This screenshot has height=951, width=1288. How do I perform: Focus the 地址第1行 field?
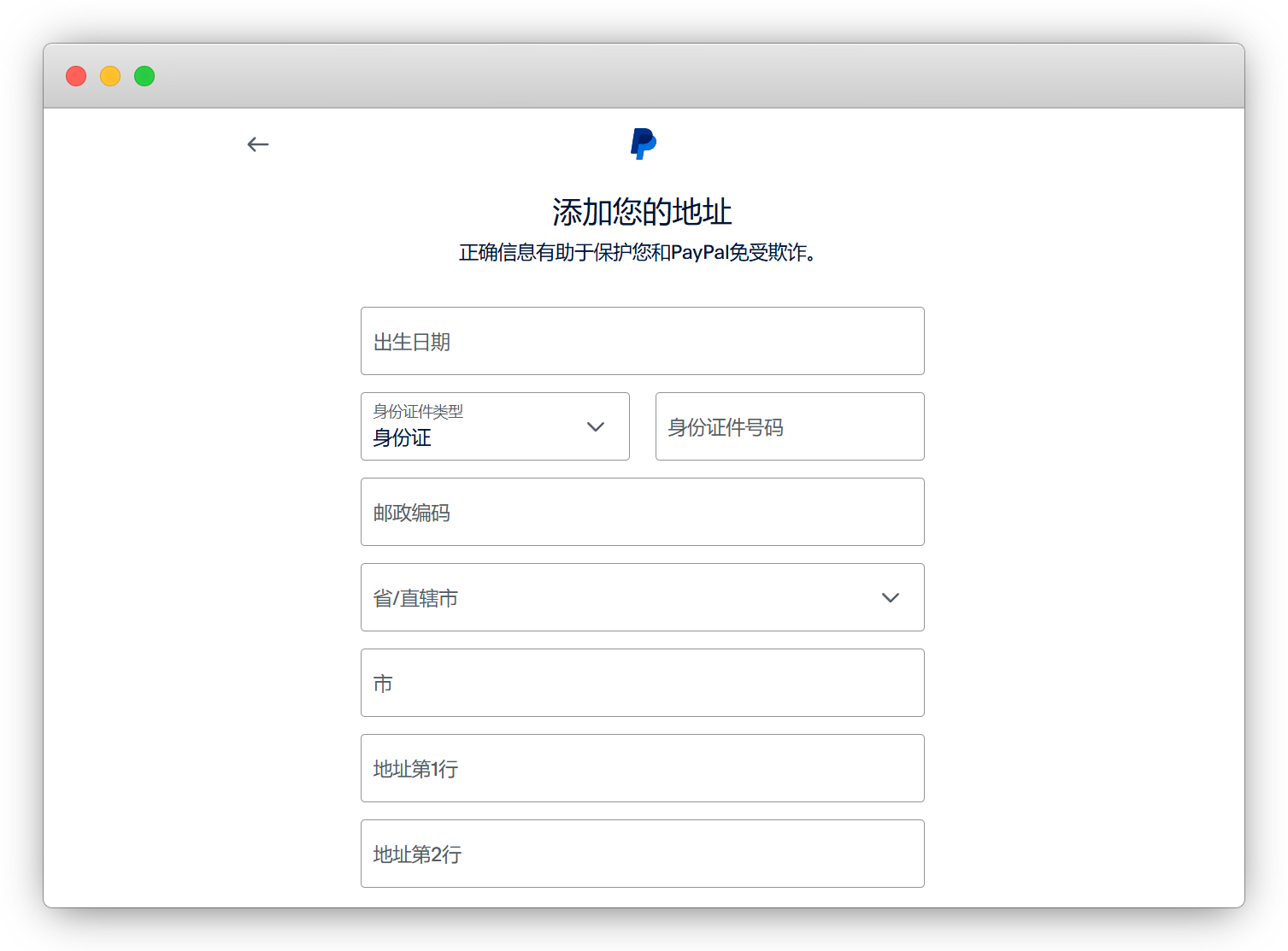[x=642, y=768]
